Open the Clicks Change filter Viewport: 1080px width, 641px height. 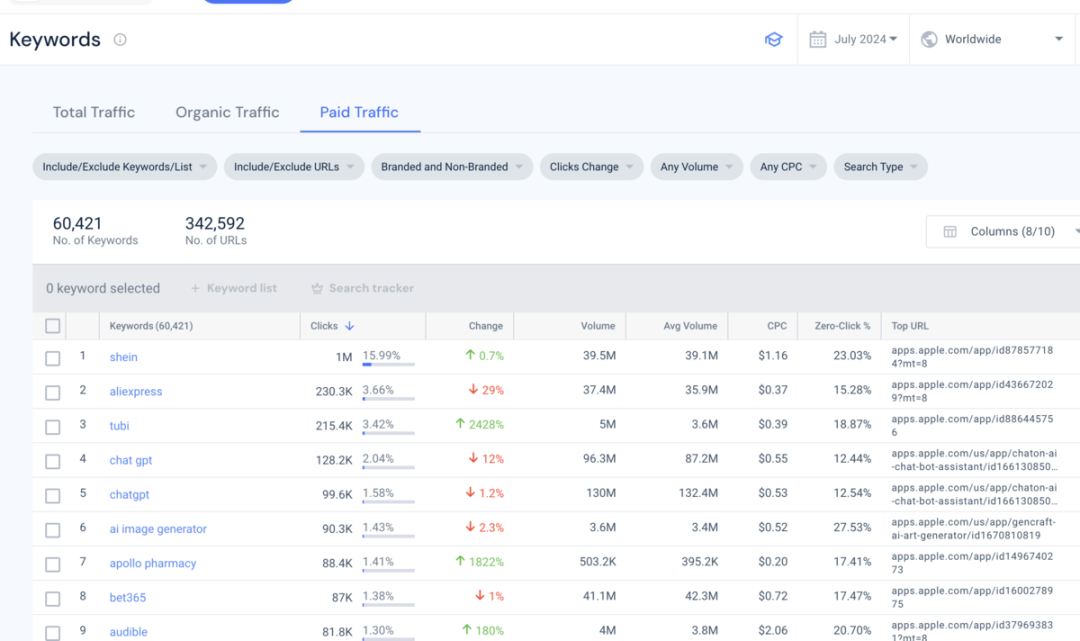591,167
